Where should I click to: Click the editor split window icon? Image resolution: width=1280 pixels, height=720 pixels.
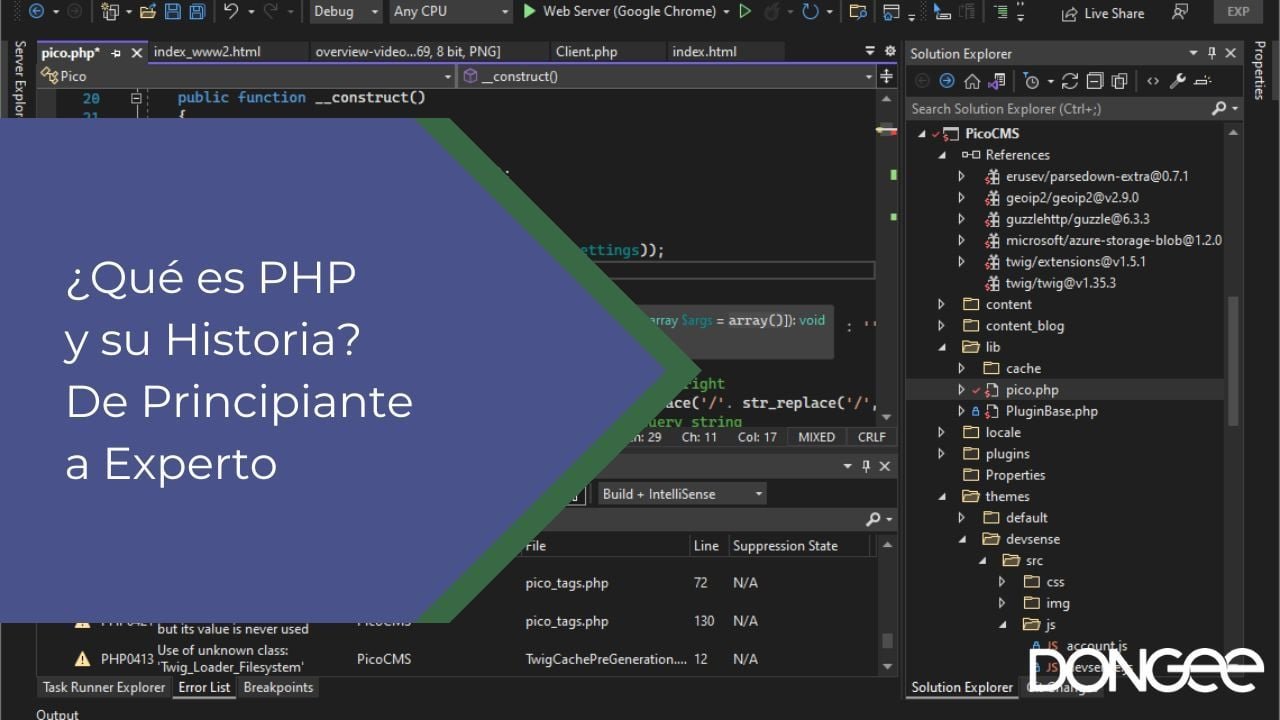[886, 76]
